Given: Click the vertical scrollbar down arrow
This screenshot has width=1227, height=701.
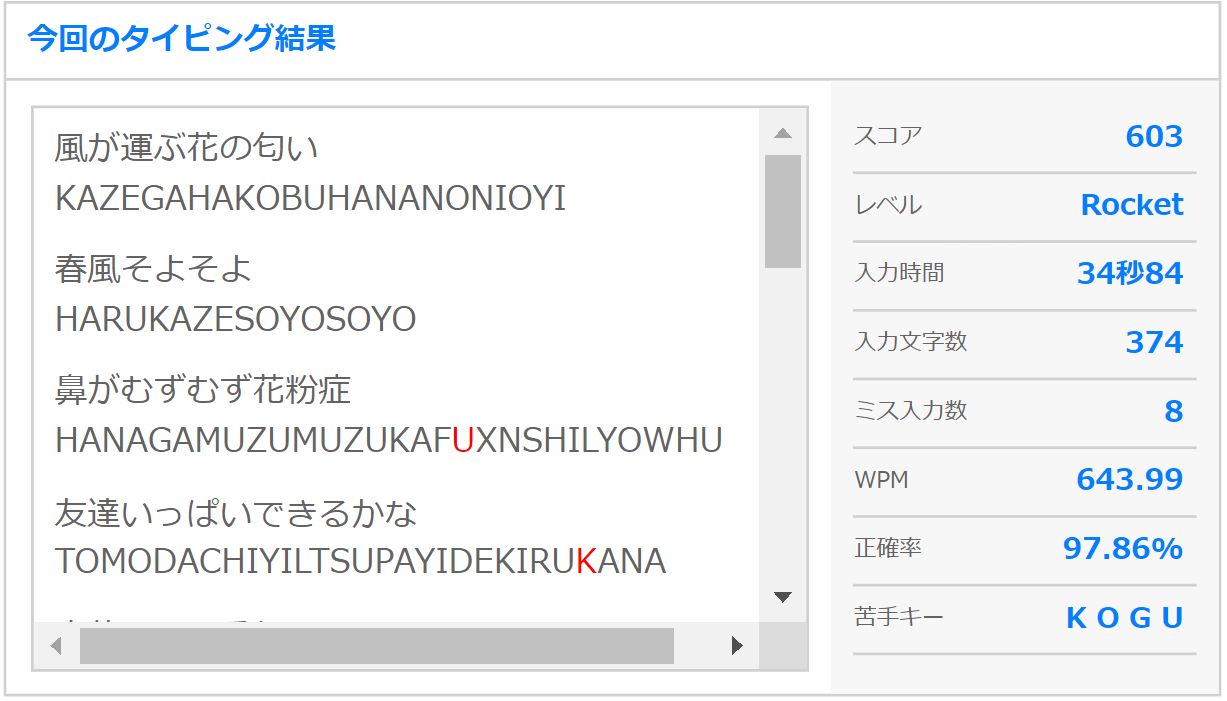Looking at the screenshot, I should 783,597.
